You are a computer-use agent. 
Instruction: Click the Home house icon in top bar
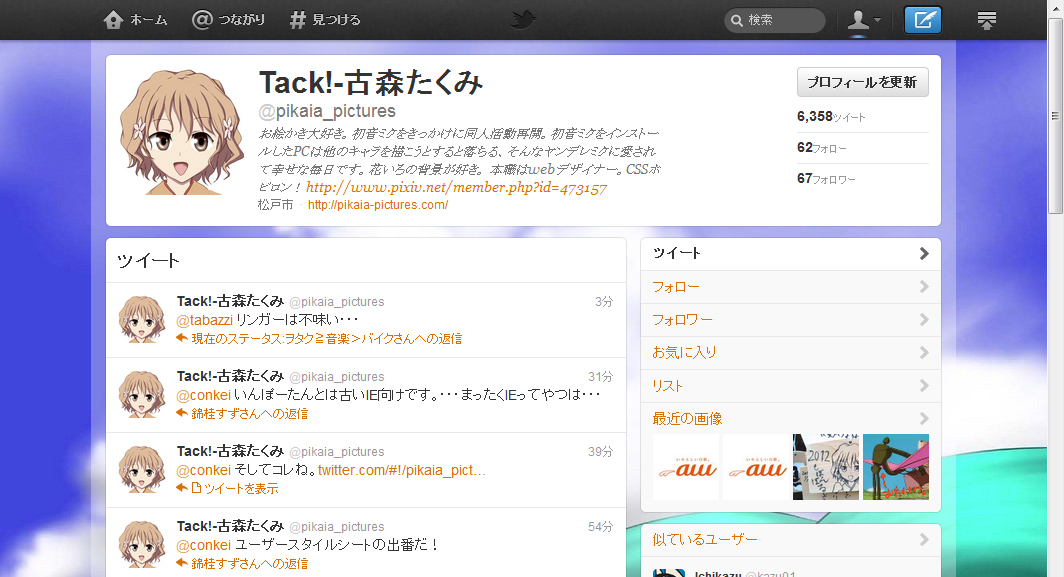click(x=115, y=20)
